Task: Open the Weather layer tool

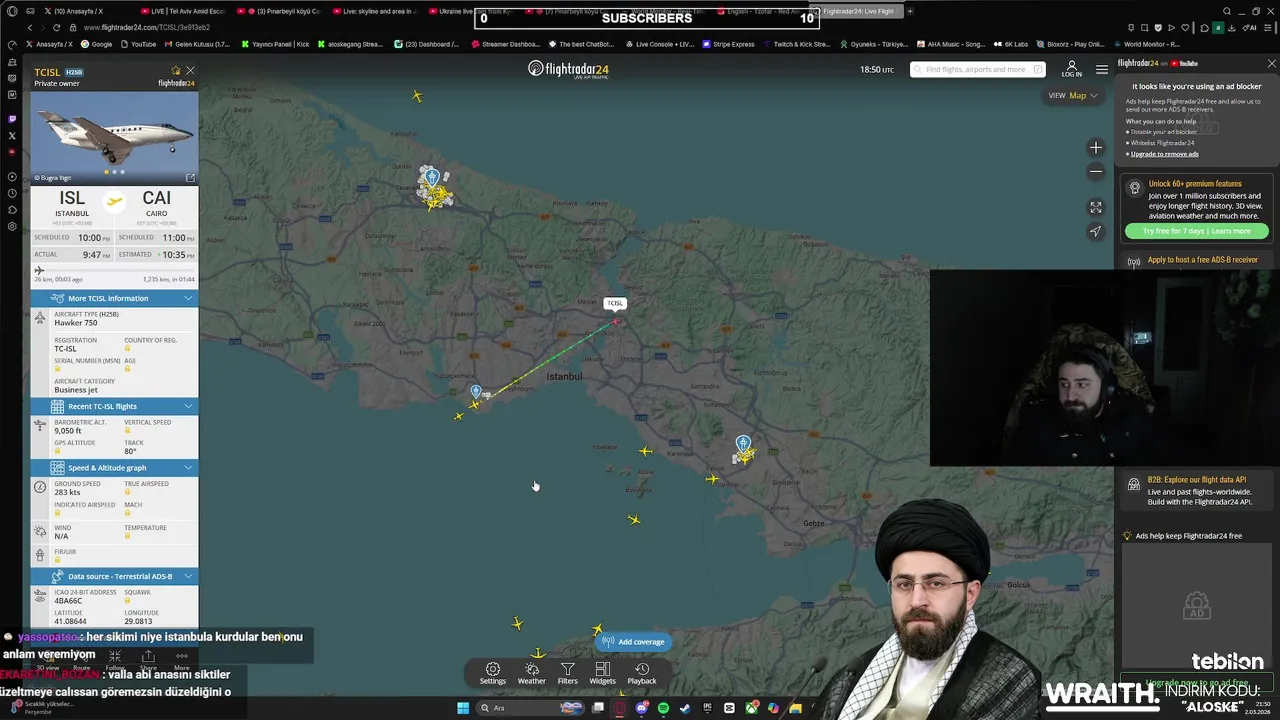Action: [x=531, y=673]
